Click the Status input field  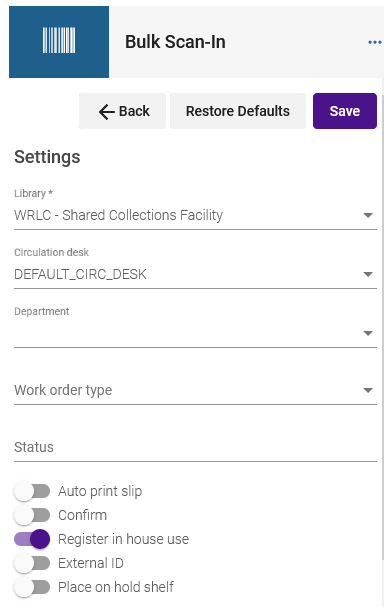(x=195, y=448)
